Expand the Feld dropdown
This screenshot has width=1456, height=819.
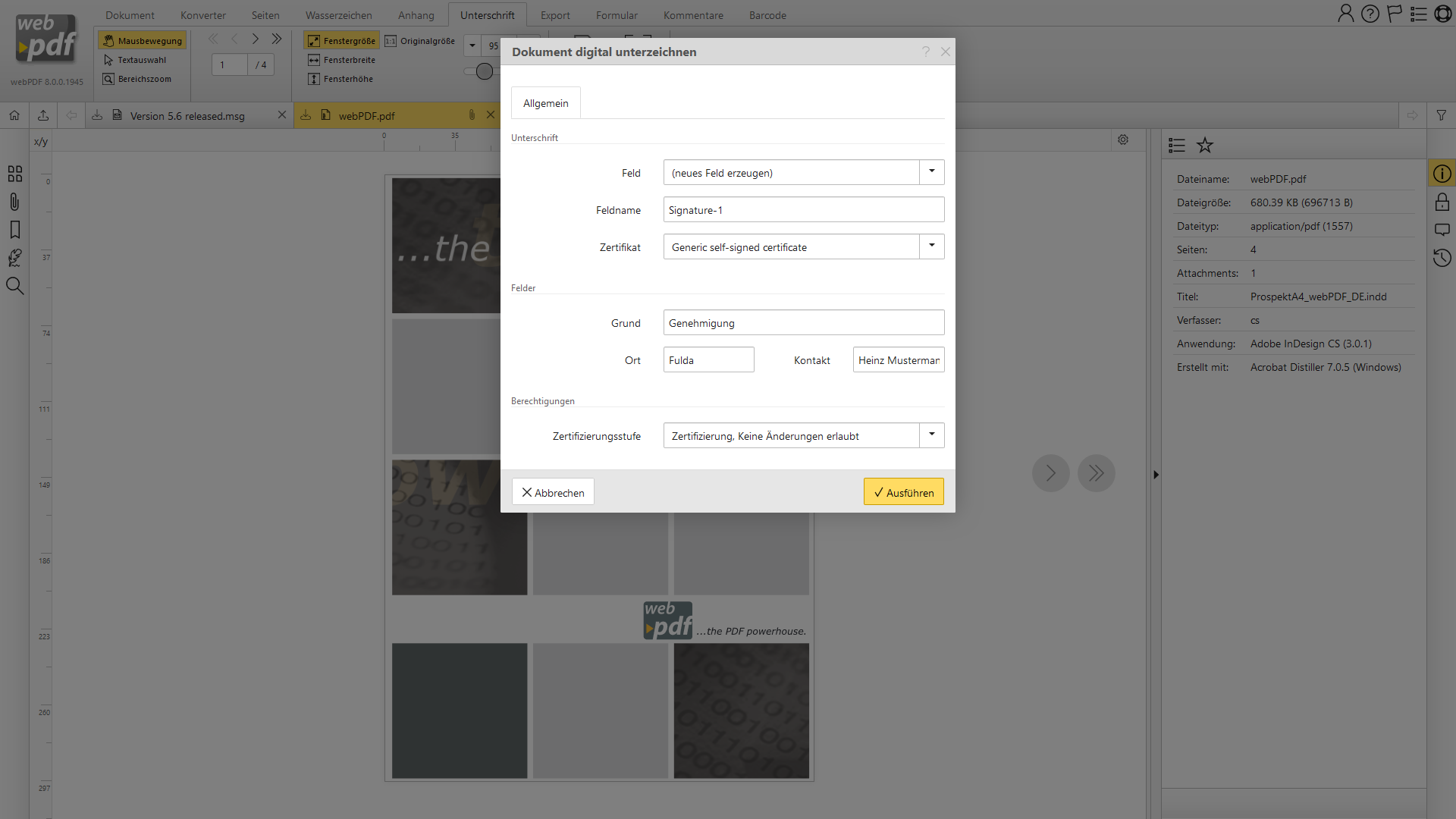click(931, 172)
